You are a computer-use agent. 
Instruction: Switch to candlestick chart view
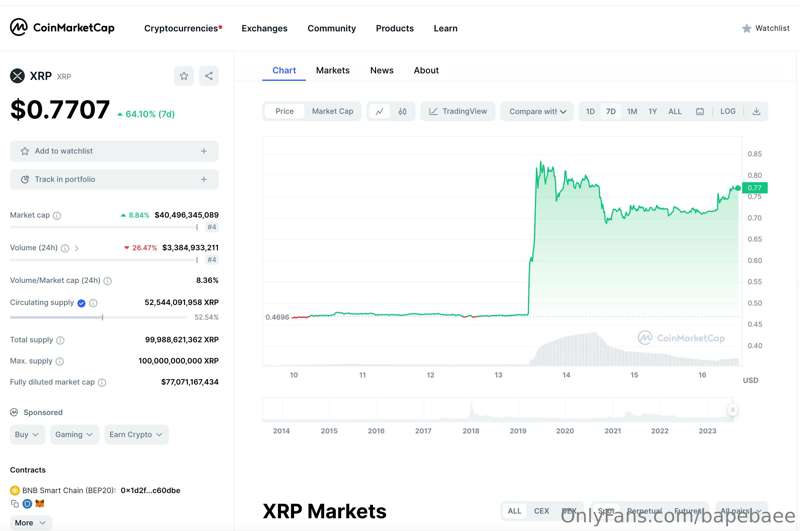pos(402,111)
